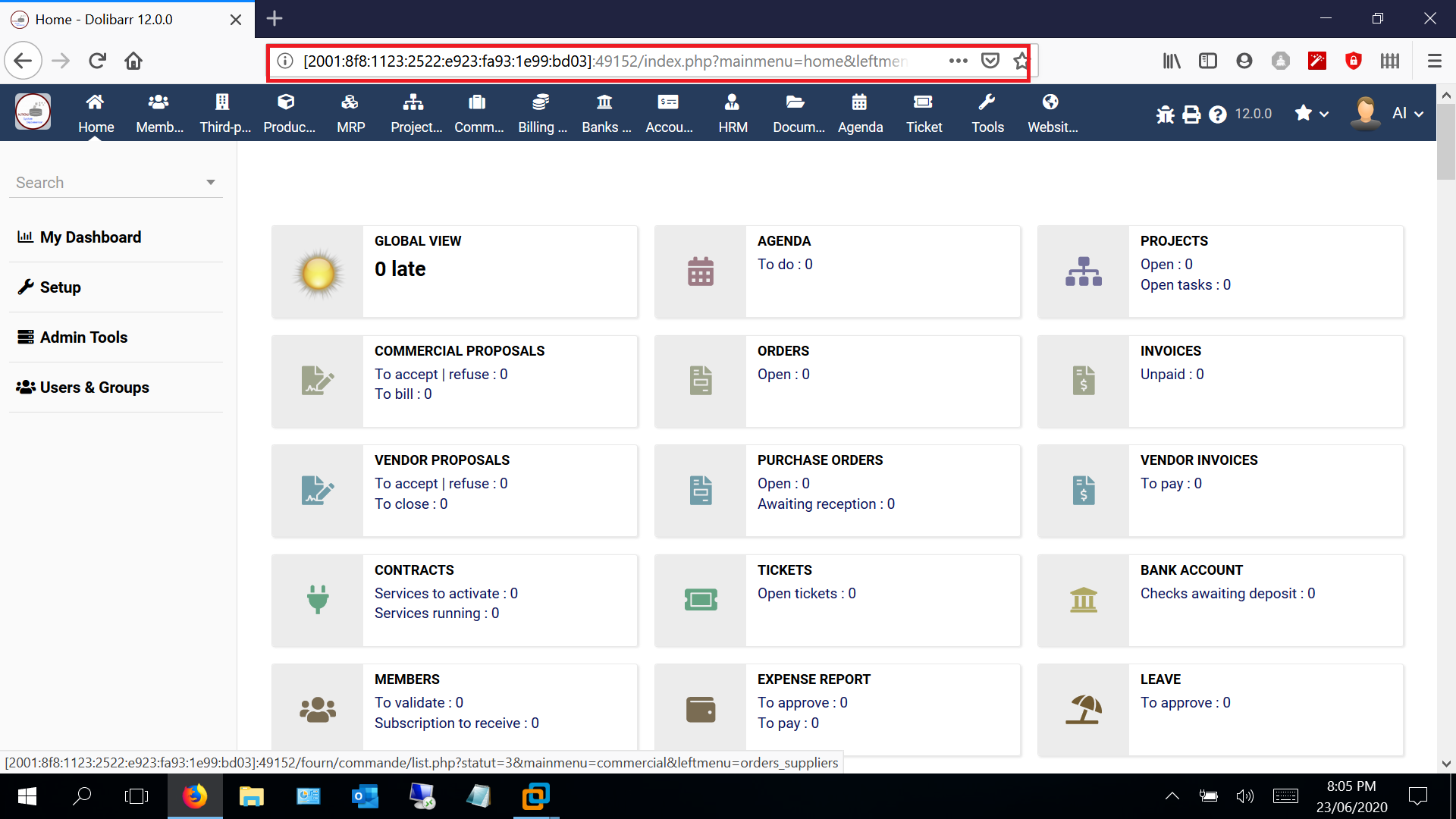
Task: Open the Websites globe icon
Action: (1050, 102)
